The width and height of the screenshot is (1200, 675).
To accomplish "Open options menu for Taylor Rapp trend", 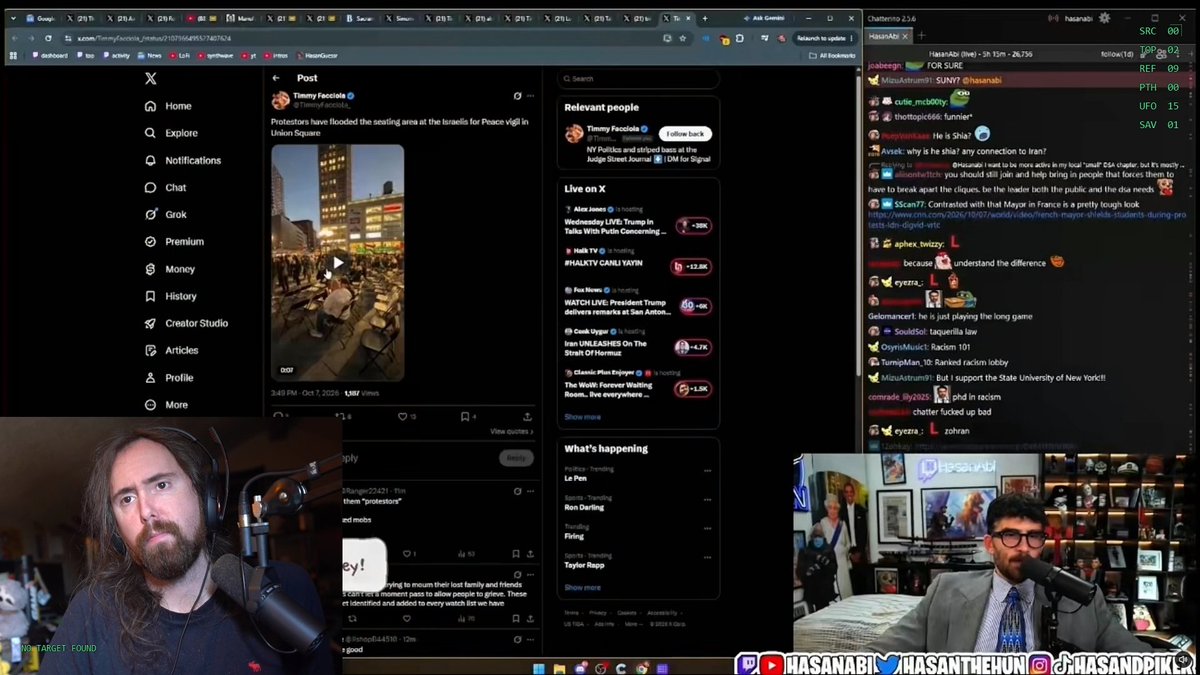I will pos(707,556).
